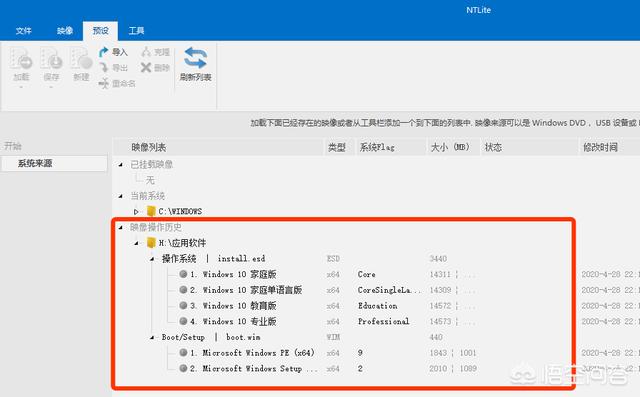Image resolution: width=640 pixels, height=397 pixels.
Task: Click the Import (导入) arrow icon
Action: [104, 52]
